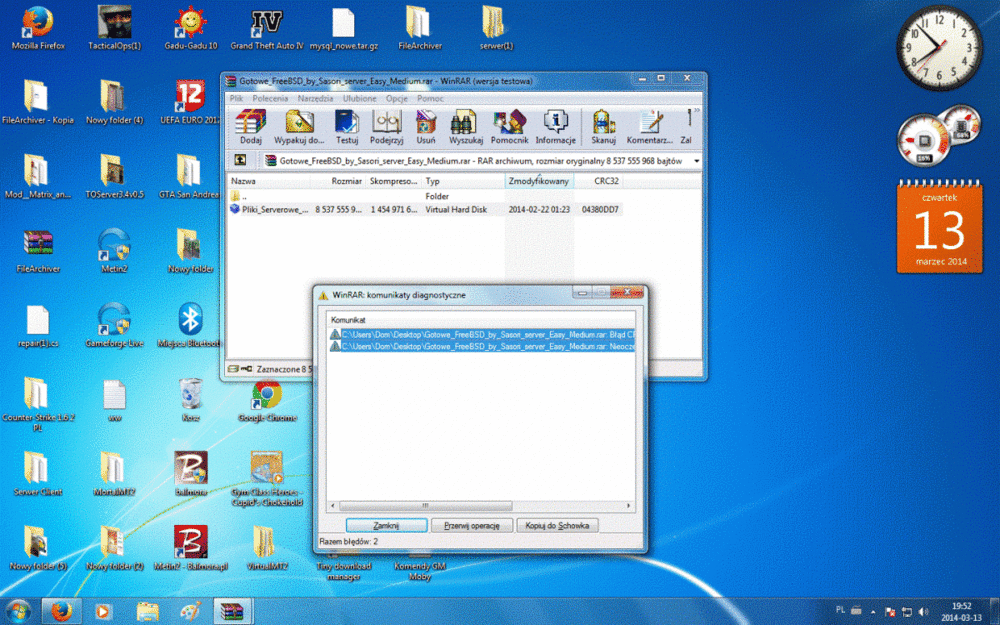The height and width of the screenshot is (625, 1000).
Task: Open the Gadu-Gadu 10 desktop icon
Action: pyautogui.click(x=191, y=29)
